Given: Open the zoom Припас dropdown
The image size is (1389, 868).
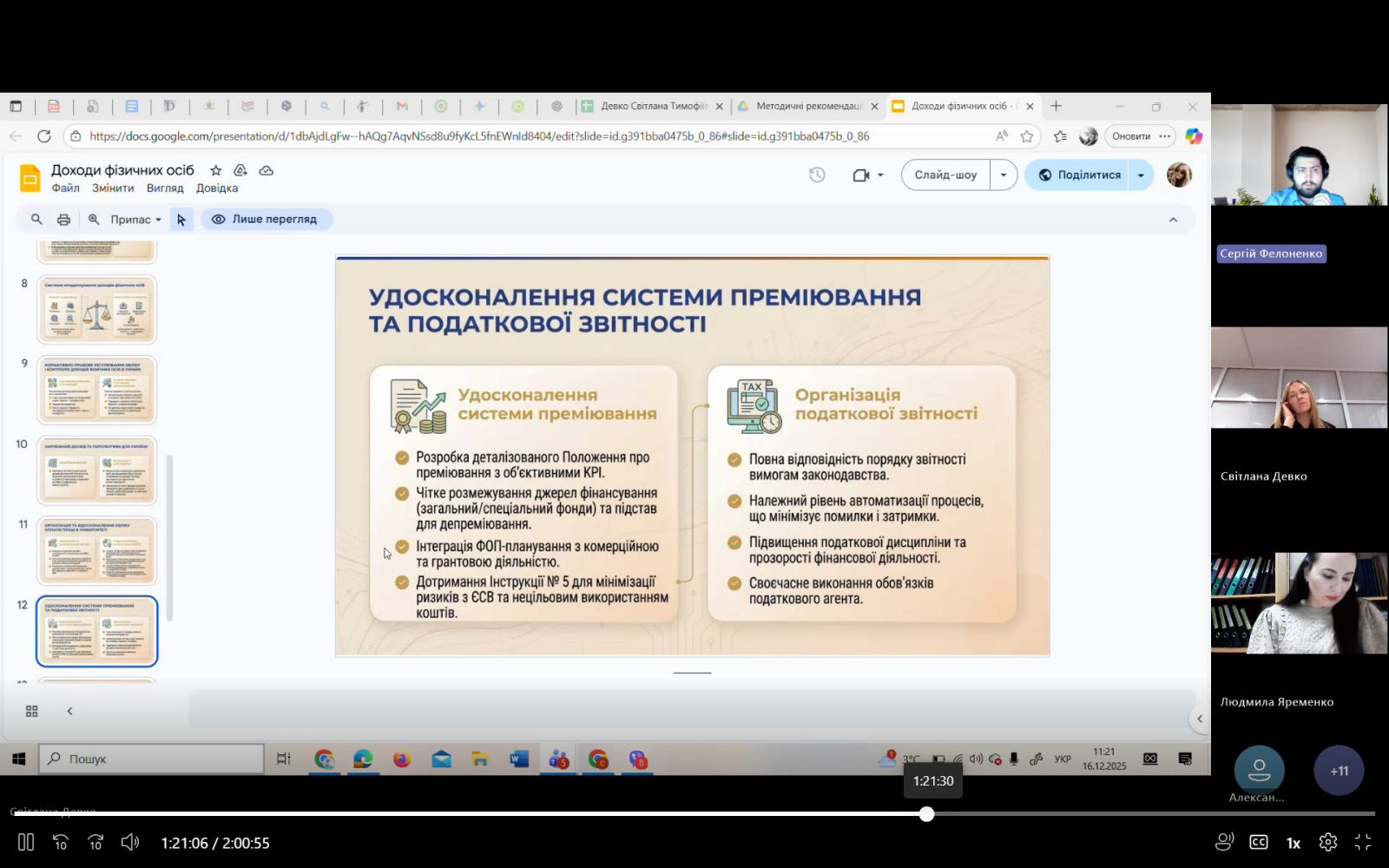Looking at the screenshot, I should click(135, 220).
